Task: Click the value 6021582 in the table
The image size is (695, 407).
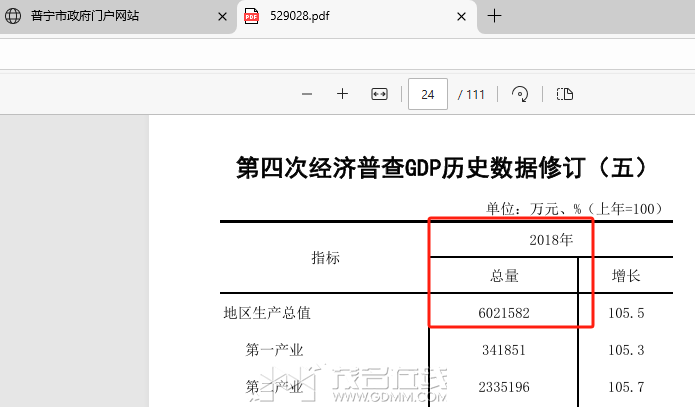Action: coord(504,313)
